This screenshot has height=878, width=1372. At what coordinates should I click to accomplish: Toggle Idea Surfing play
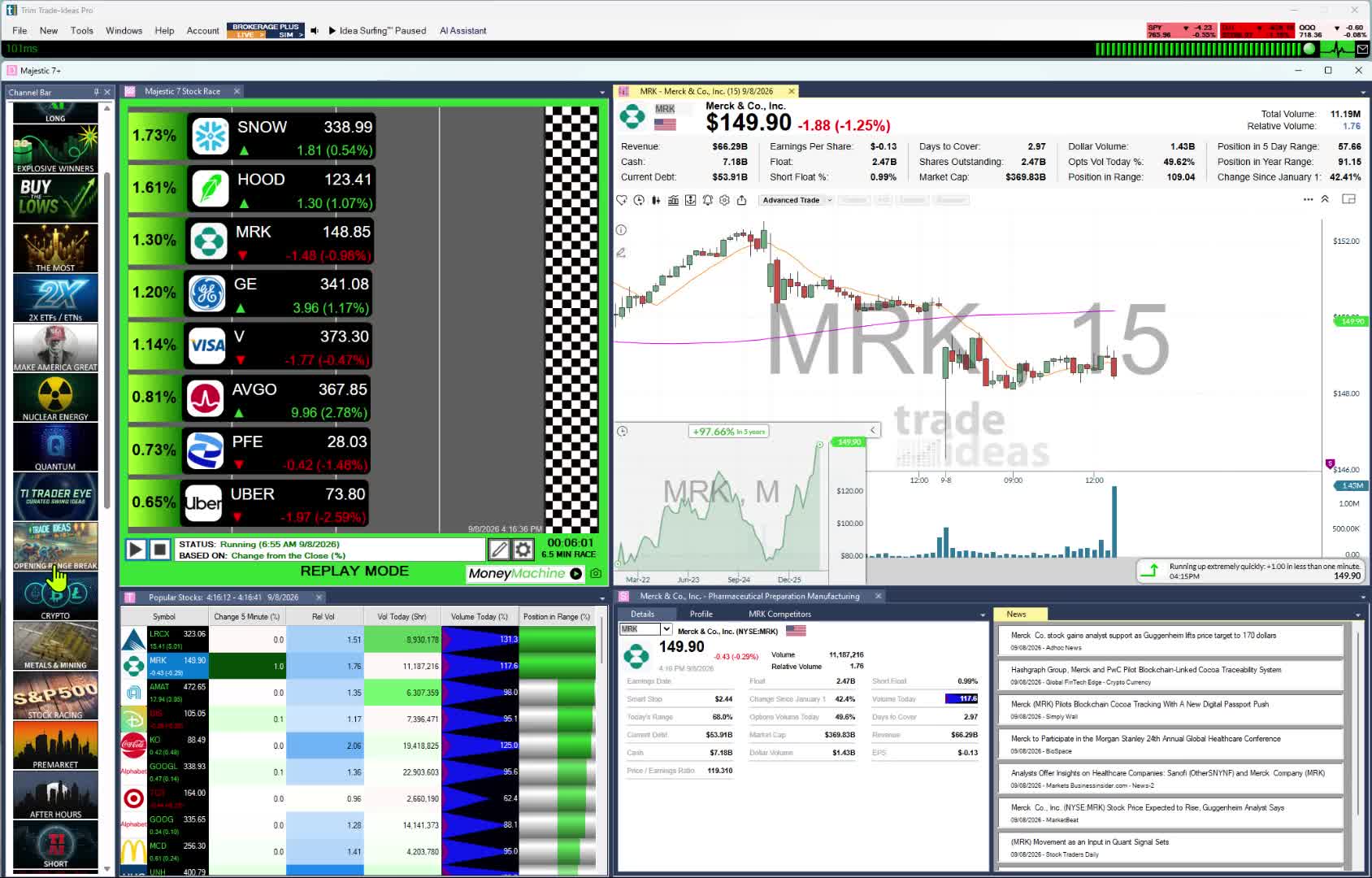(332, 31)
